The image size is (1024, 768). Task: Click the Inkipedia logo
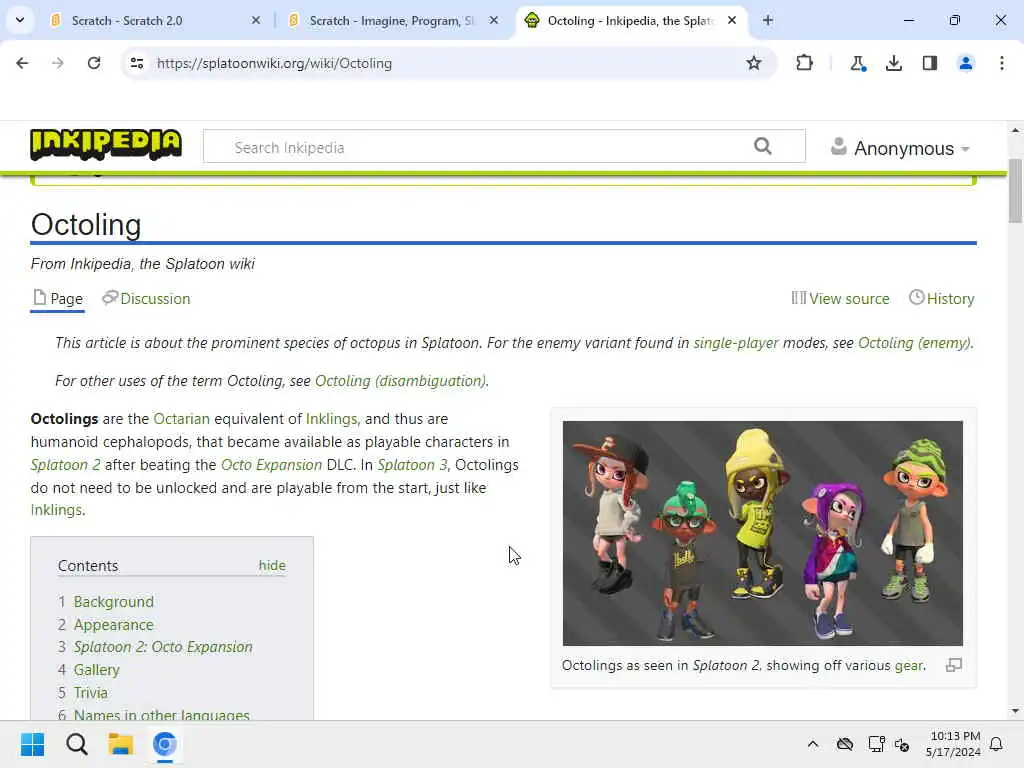coord(106,144)
